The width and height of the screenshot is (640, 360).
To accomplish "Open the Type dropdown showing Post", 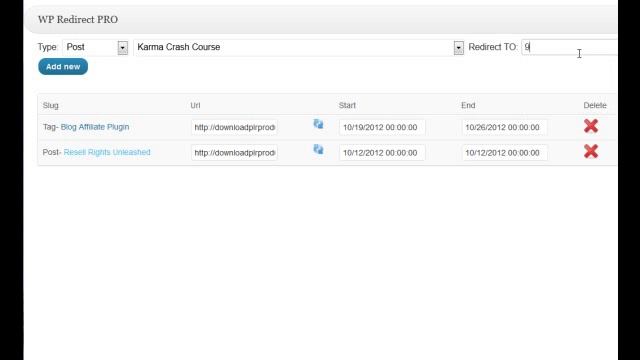I will [95, 47].
